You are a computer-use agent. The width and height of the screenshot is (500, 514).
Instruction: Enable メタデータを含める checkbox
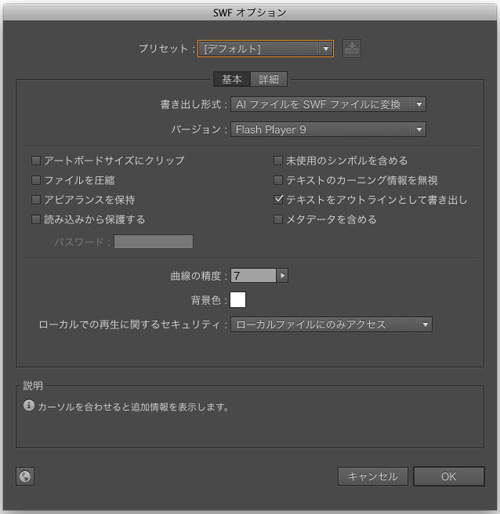[x=278, y=219]
